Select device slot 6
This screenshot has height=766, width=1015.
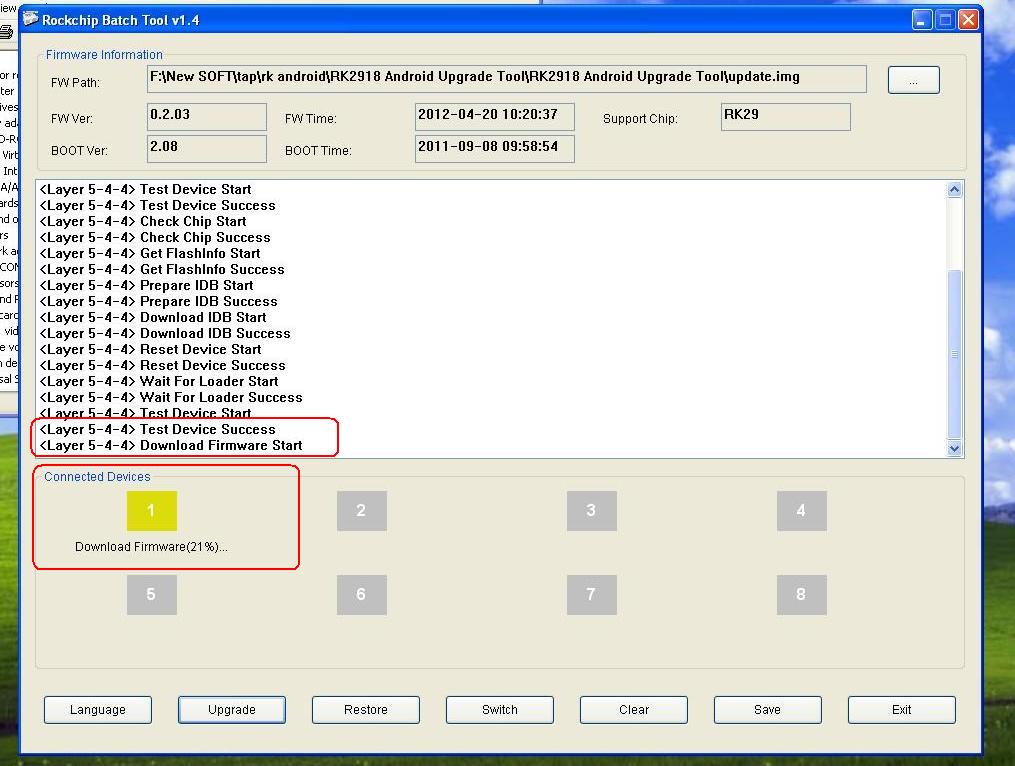click(362, 594)
